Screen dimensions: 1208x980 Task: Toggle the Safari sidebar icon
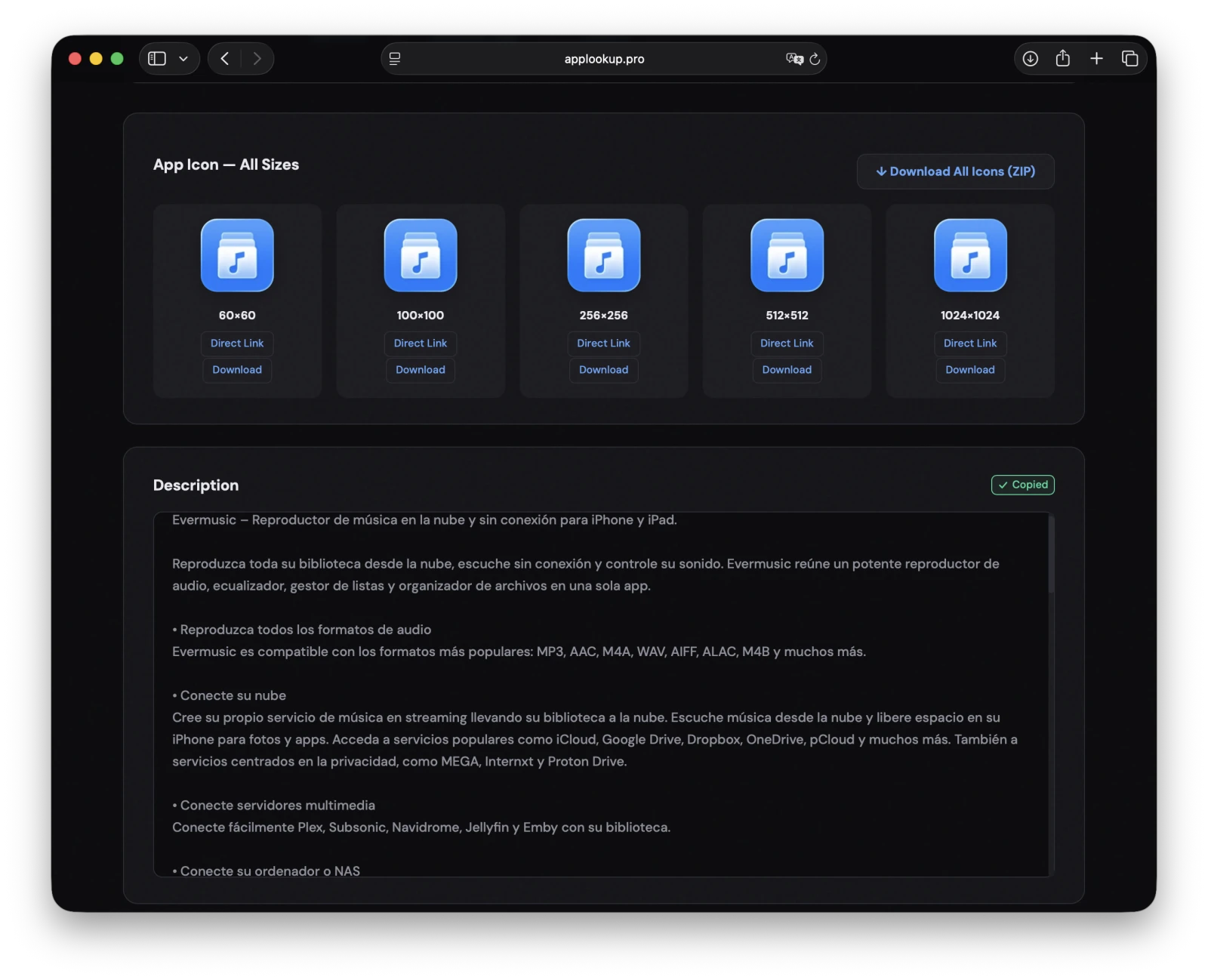coord(157,59)
